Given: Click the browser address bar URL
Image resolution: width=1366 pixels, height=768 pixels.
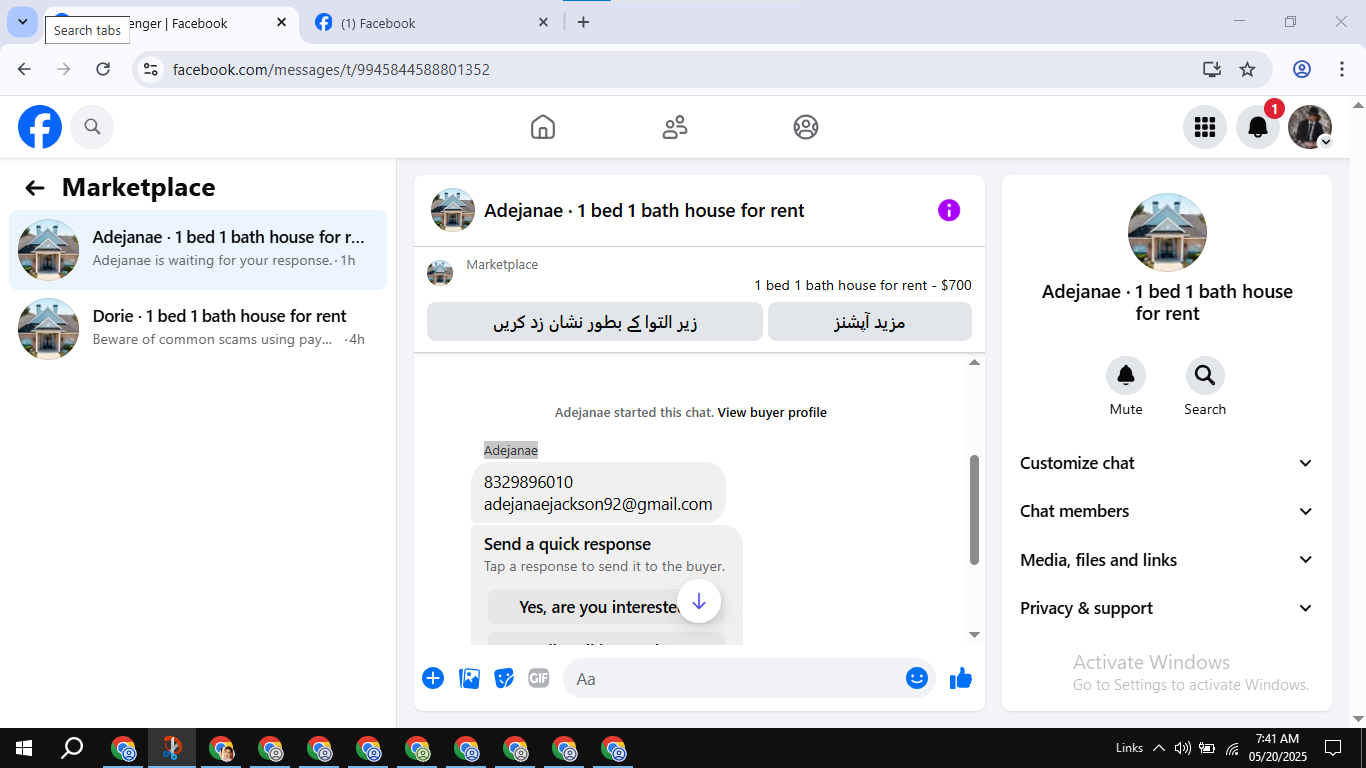Looking at the screenshot, I should tap(331, 70).
